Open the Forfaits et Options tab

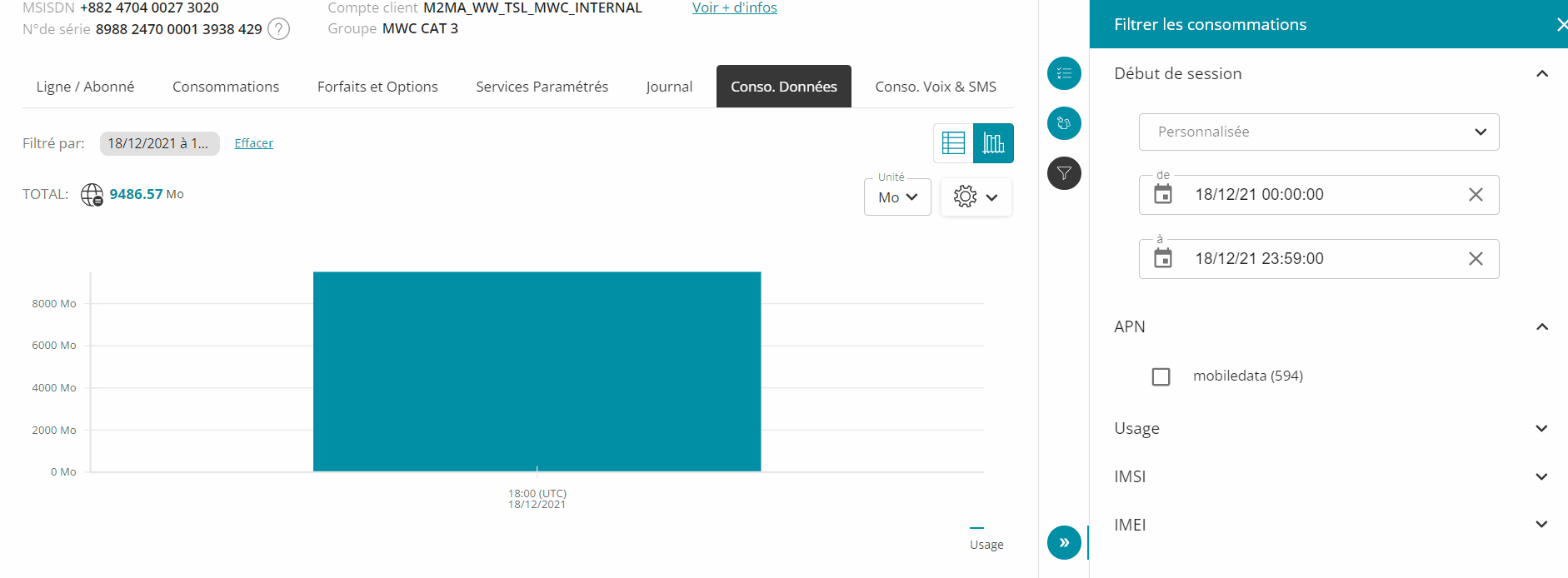[x=377, y=87]
